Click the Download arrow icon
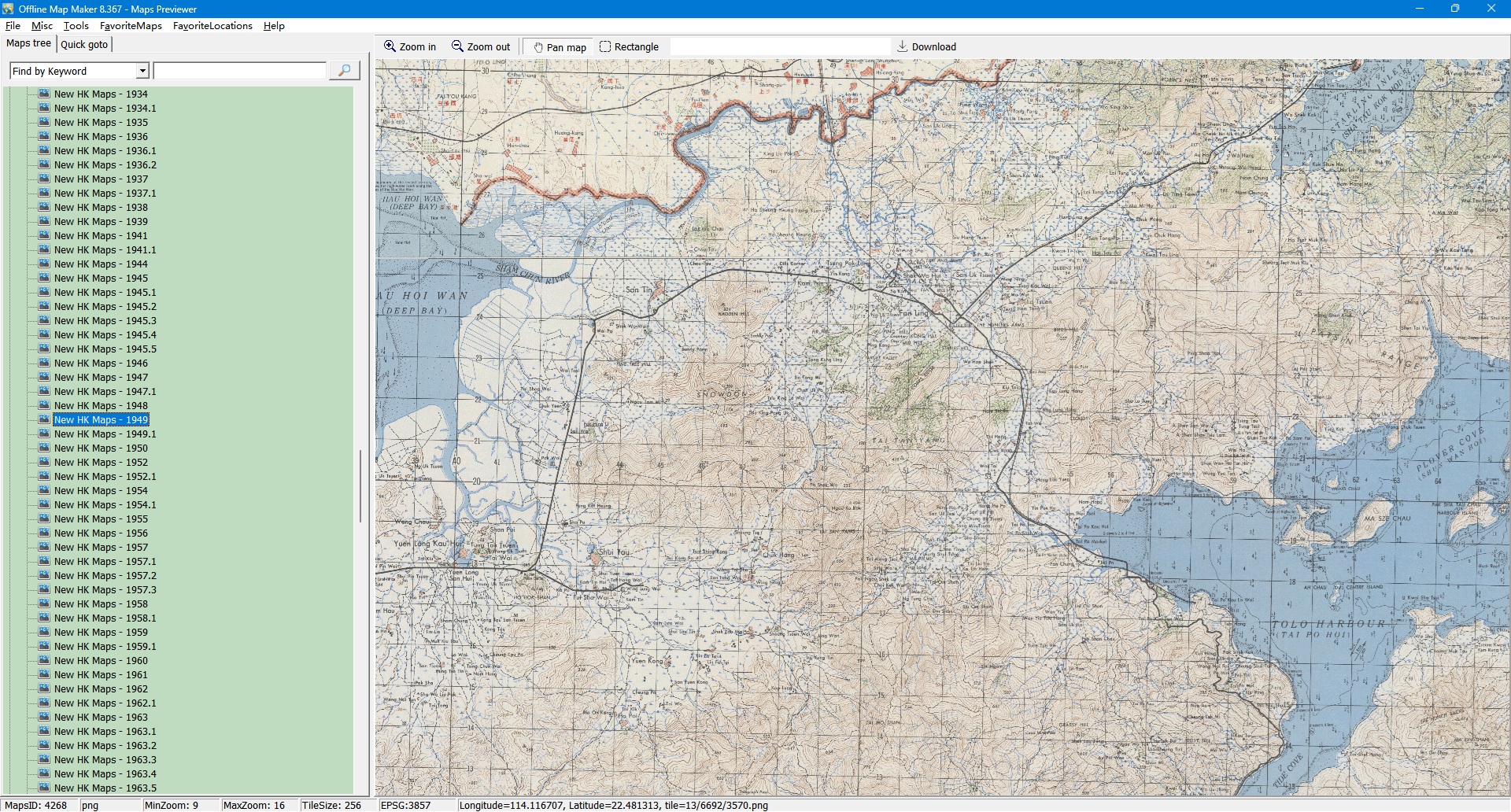The height and width of the screenshot is (812, 1511). coord(902,46)
